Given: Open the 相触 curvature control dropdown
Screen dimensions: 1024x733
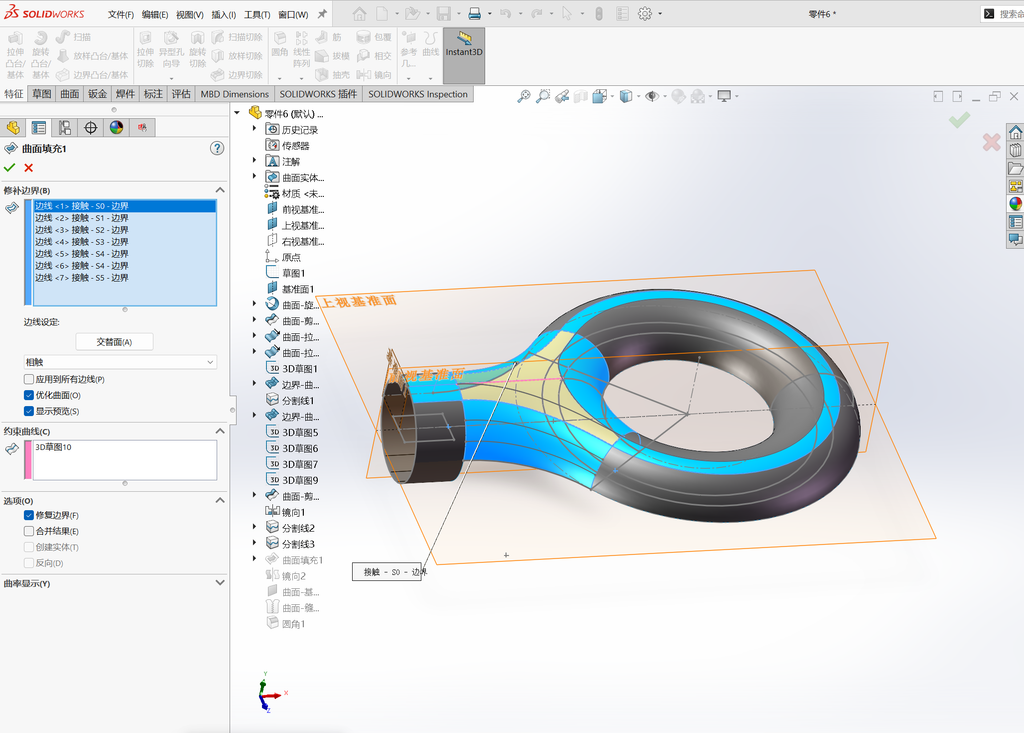Looking at the screenshot, I should (120, 362).
